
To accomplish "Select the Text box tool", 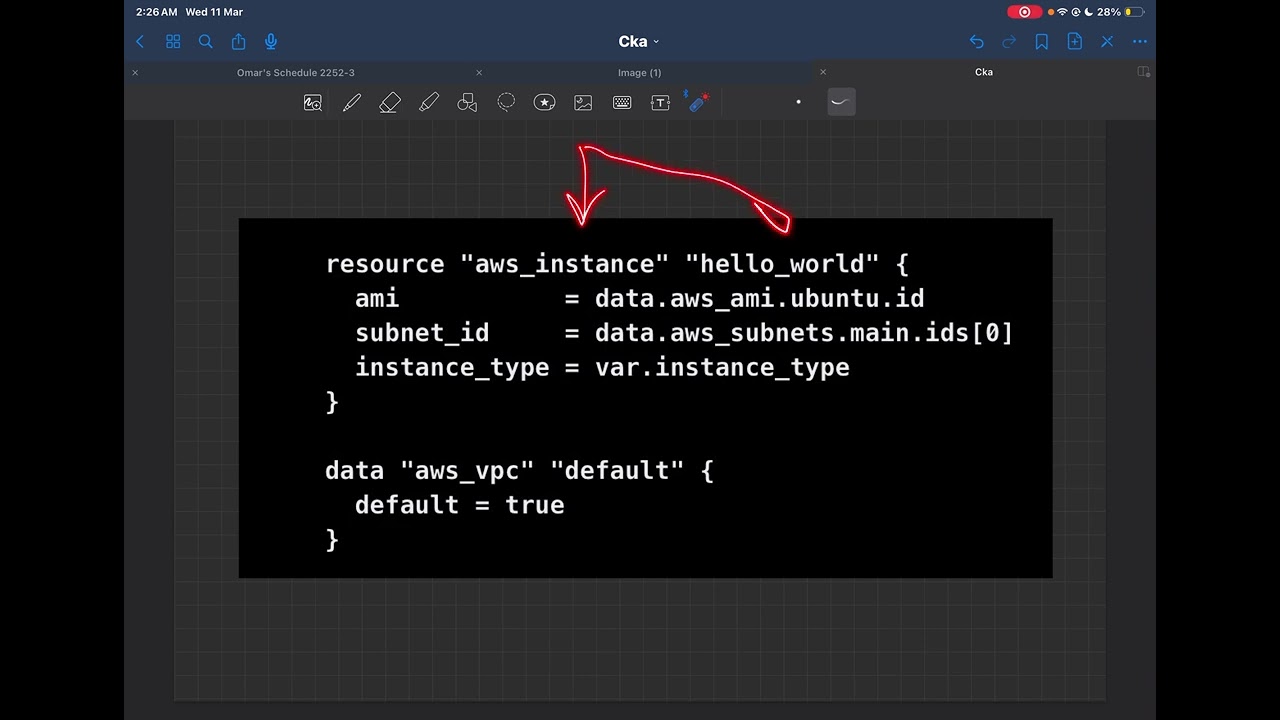I will pos(660,102).
